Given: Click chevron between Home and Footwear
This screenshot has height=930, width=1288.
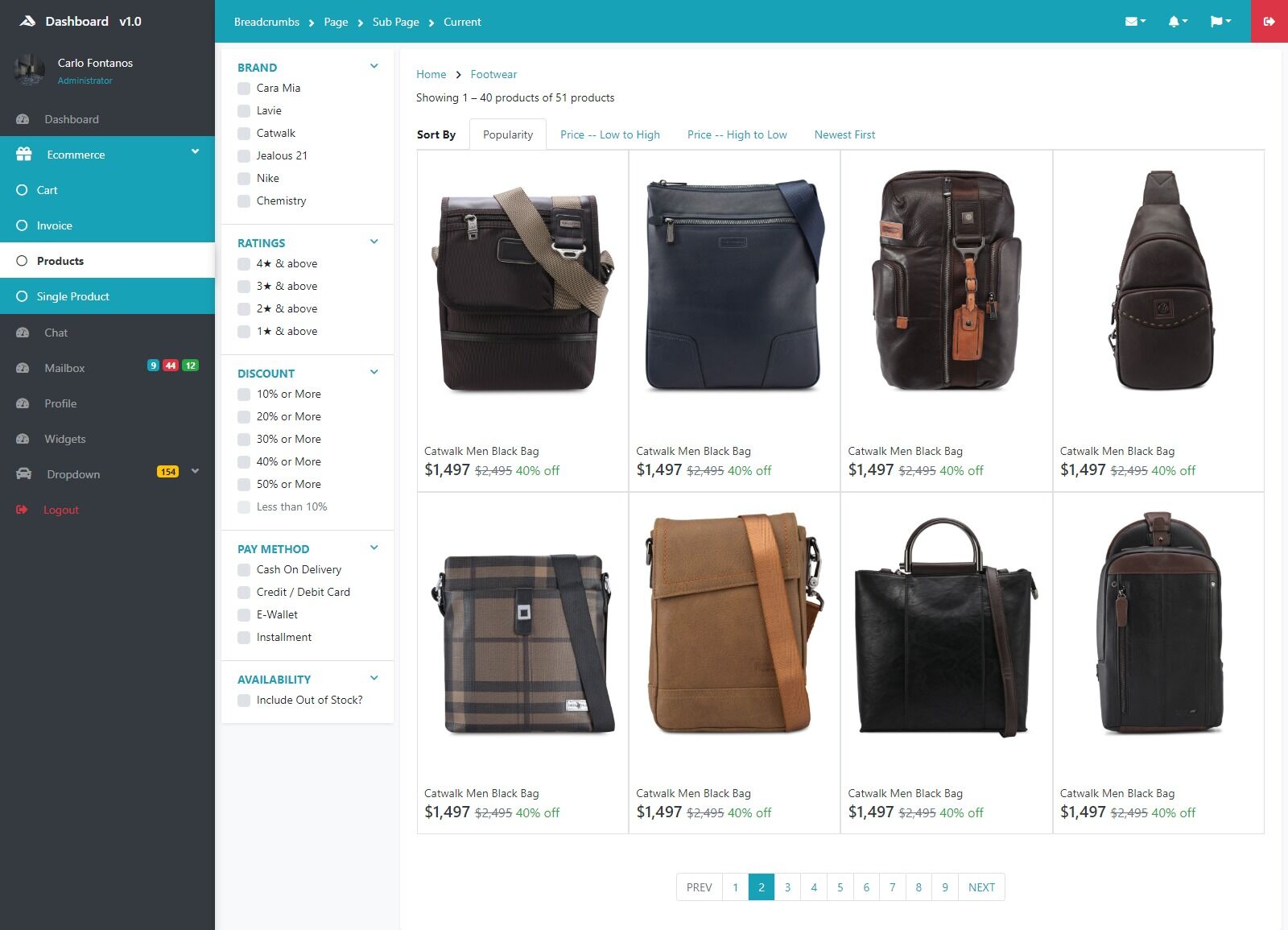Looking at the screenshot, I should [x=458, y=75].
